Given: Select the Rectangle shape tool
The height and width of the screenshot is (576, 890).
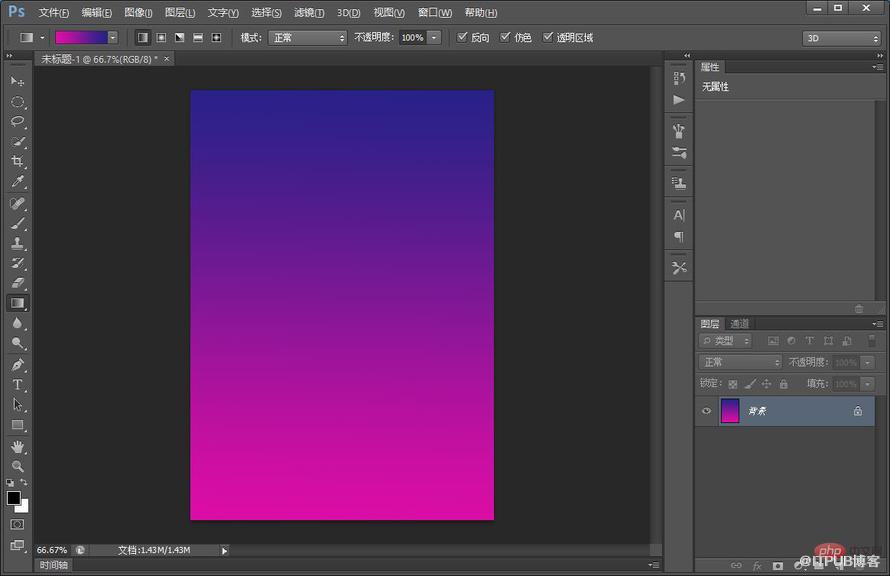Looking at the screenshot, I should click(x=17, y=425).
